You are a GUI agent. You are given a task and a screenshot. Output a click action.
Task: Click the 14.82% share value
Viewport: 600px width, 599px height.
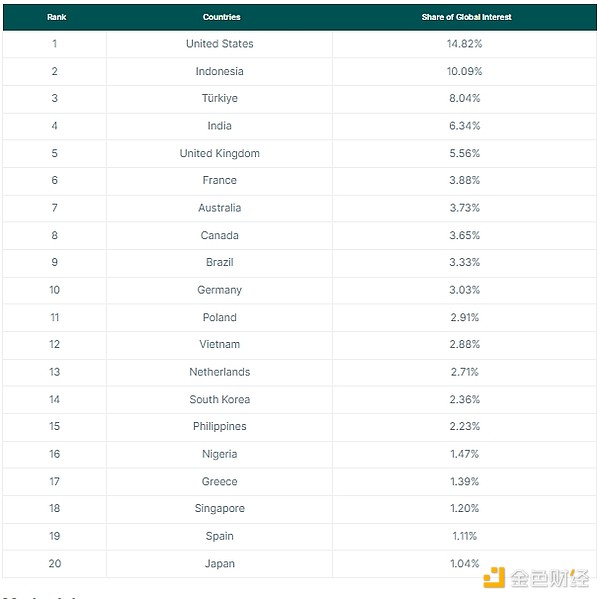(466, 44)
